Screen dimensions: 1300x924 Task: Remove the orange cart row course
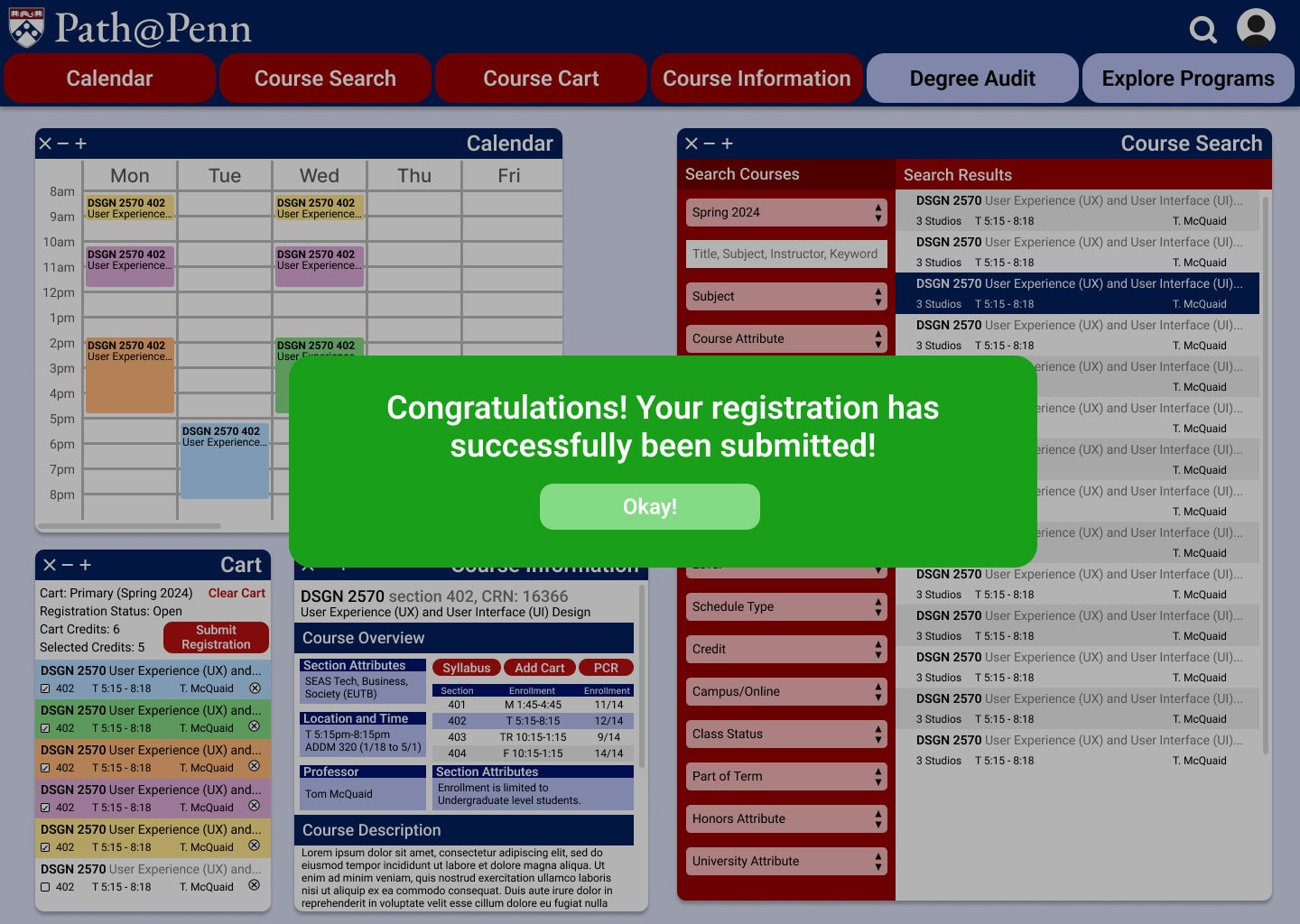pyautogui.click(x=255, y=766)
